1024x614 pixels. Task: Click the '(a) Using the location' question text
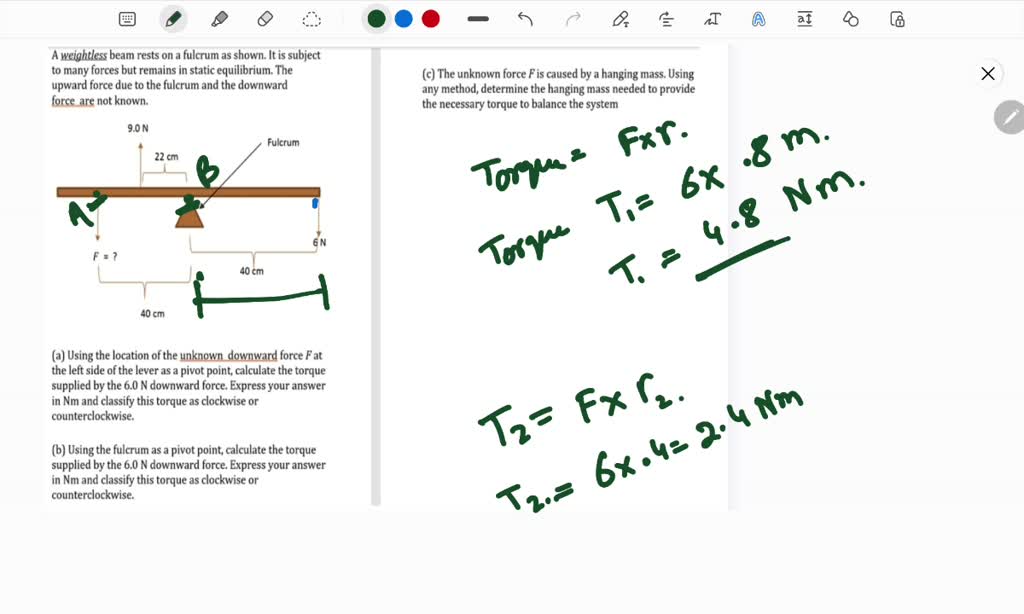pyautogui.click(x=188, y=385)
